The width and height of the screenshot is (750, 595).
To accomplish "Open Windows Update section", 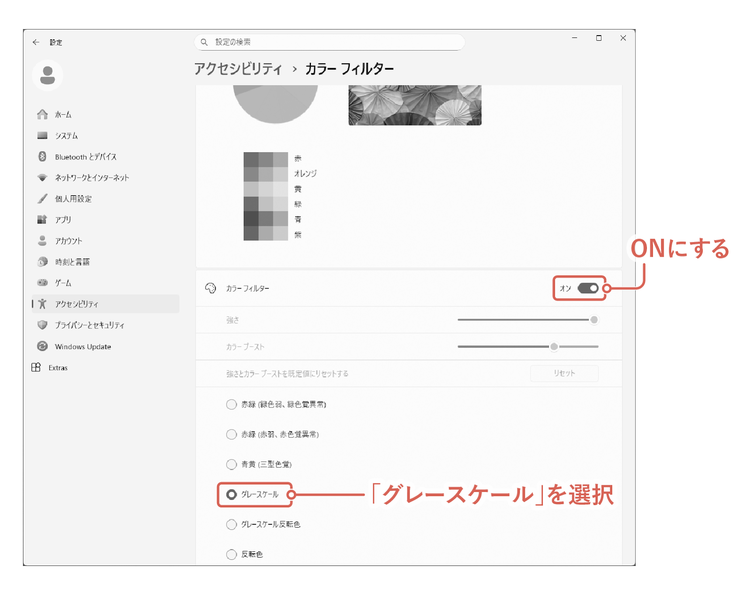I will tap(105, 346).
